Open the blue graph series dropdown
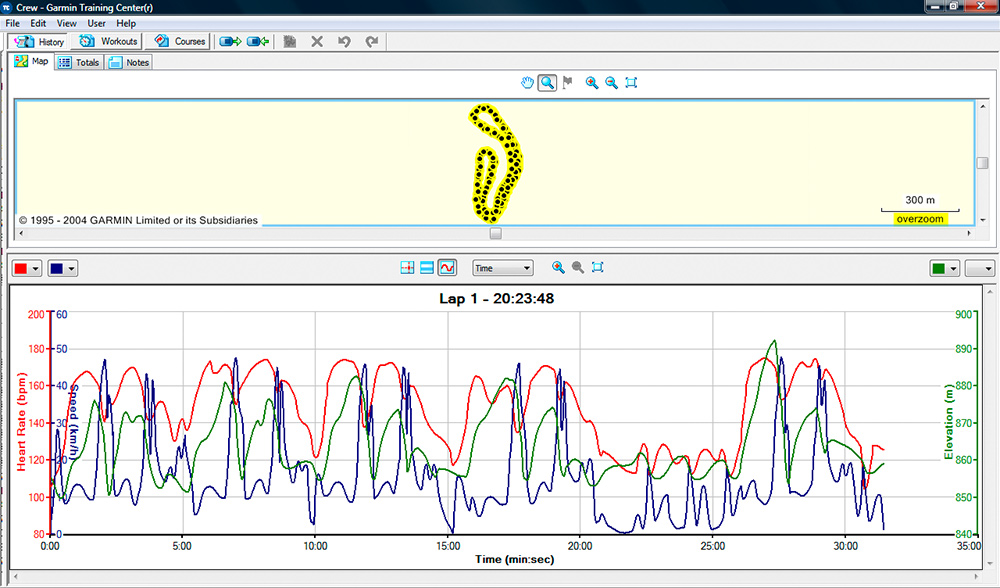This screenshot has height=588, width=1000. point(71,268)
